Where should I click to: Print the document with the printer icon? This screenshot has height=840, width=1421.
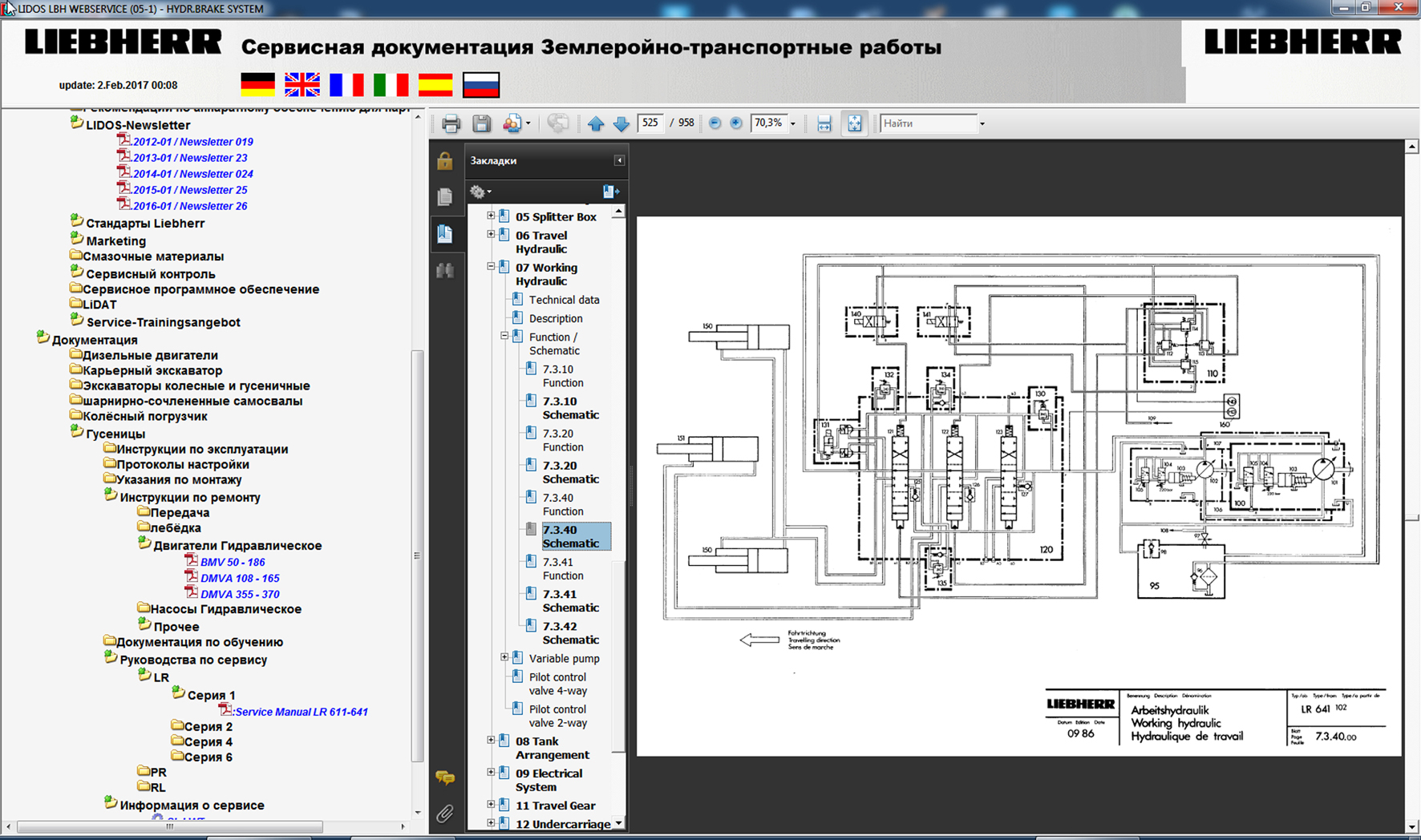coord(451,123)
